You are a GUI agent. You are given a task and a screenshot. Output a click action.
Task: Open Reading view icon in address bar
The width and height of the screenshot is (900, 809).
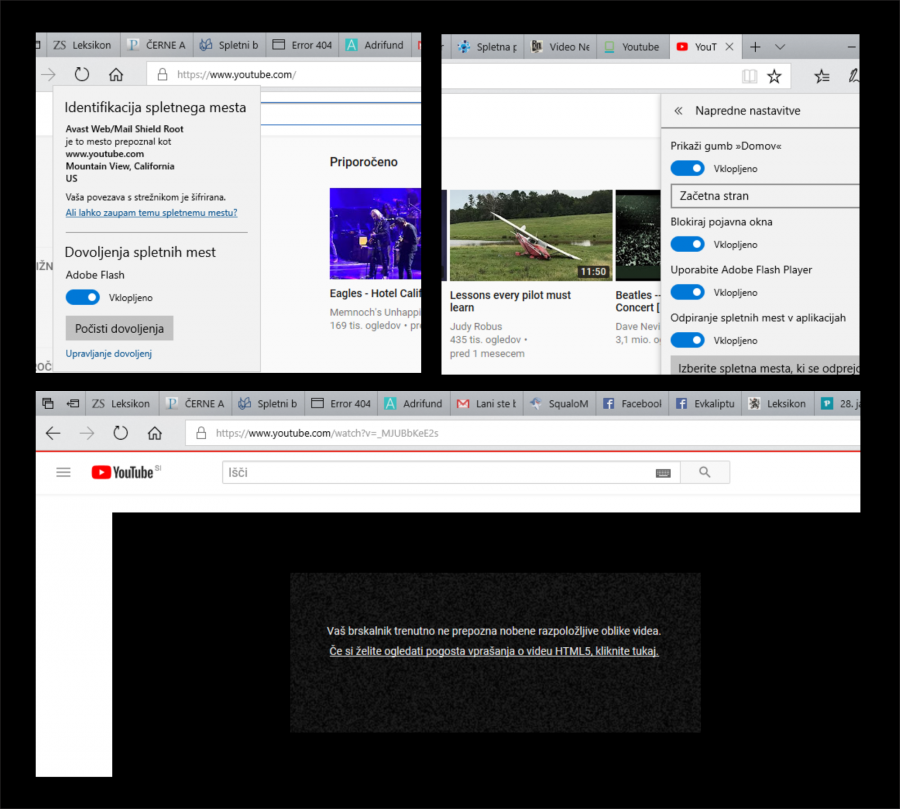click(x=750, y=76)
